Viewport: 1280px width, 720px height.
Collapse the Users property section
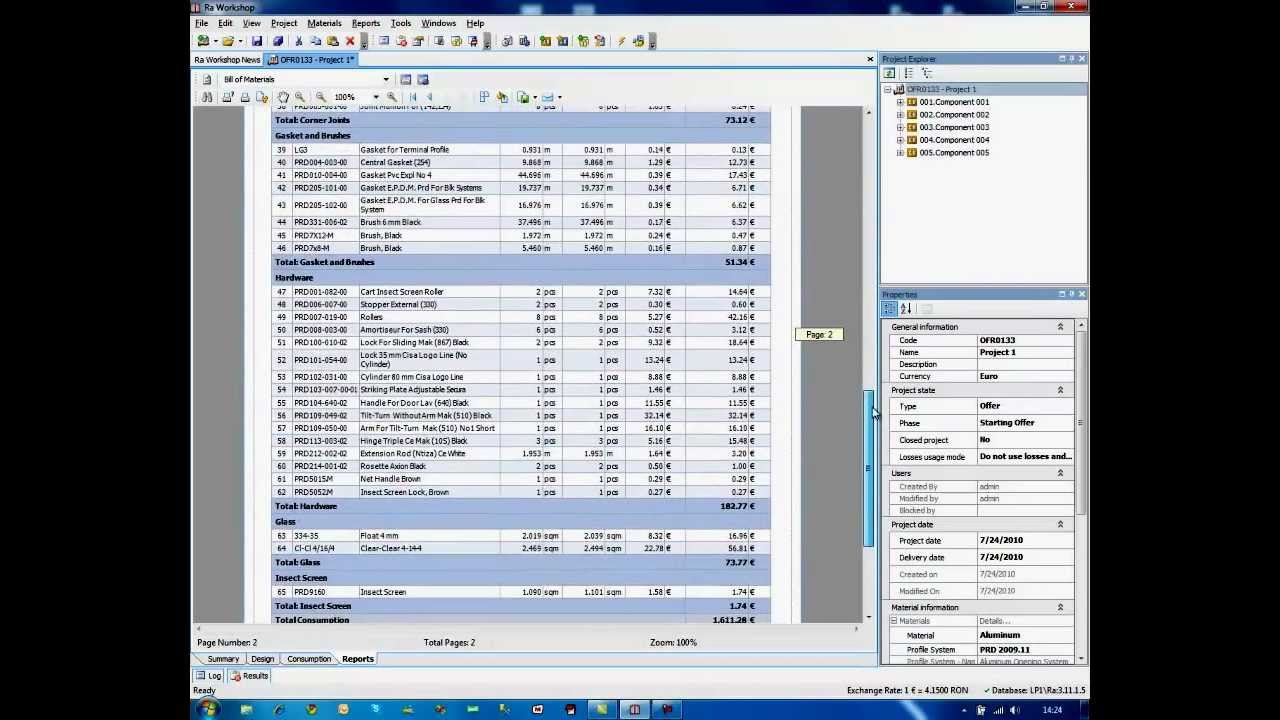[x=1060, y=473]
